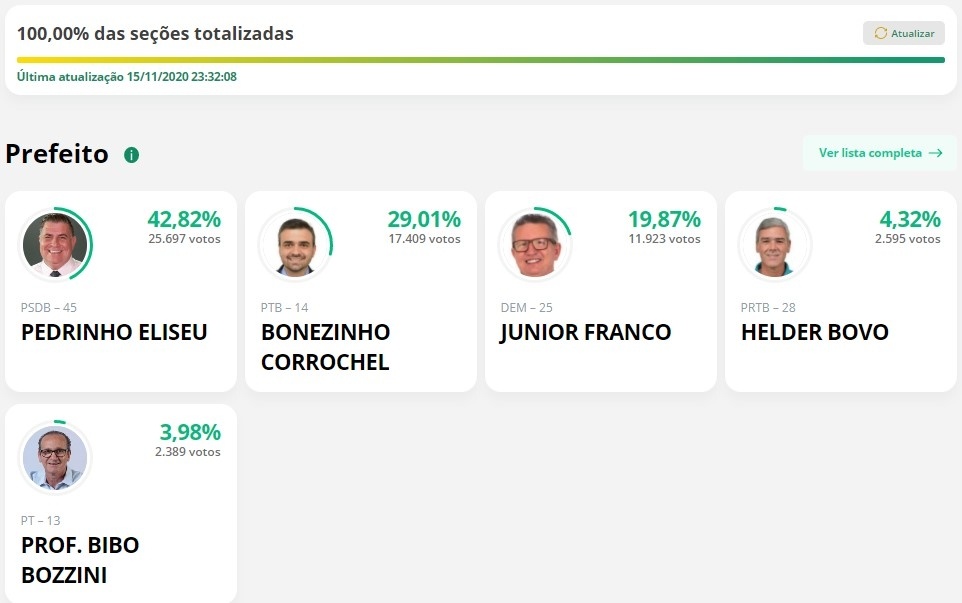Open the Ver lista completa link

(x=870, y=153)
